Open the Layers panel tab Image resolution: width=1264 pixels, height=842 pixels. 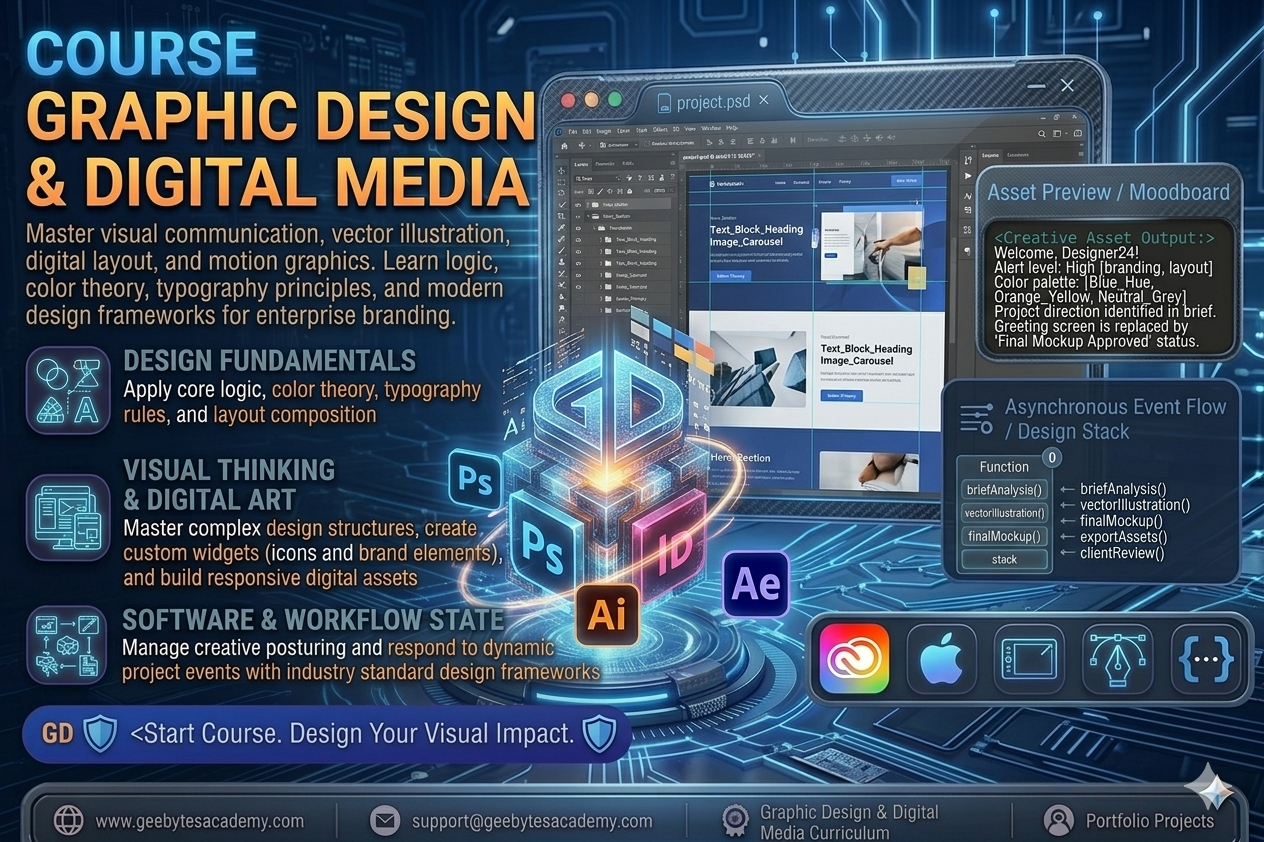(x=581, y=165)
